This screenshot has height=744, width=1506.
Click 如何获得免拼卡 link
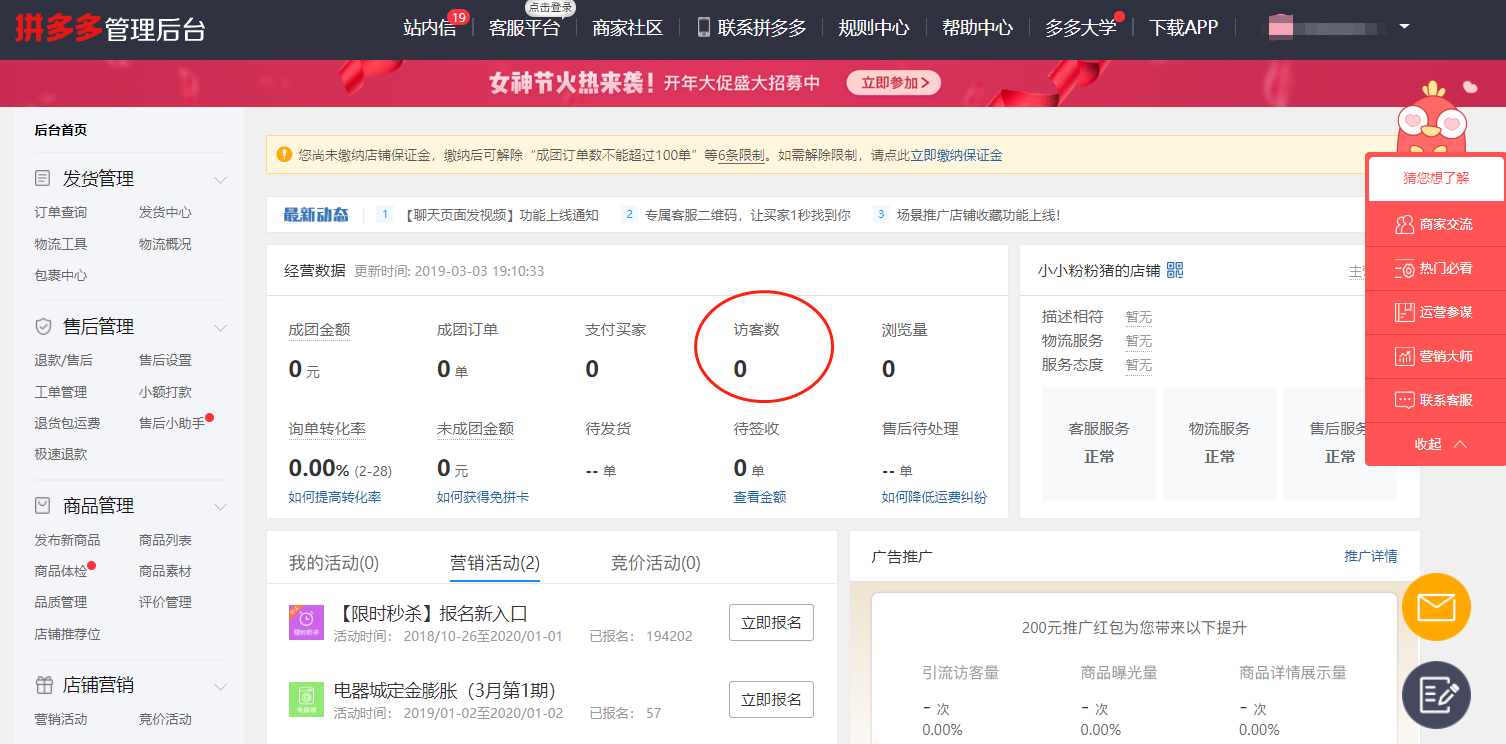pyautogui.click(x=483, y=497)
